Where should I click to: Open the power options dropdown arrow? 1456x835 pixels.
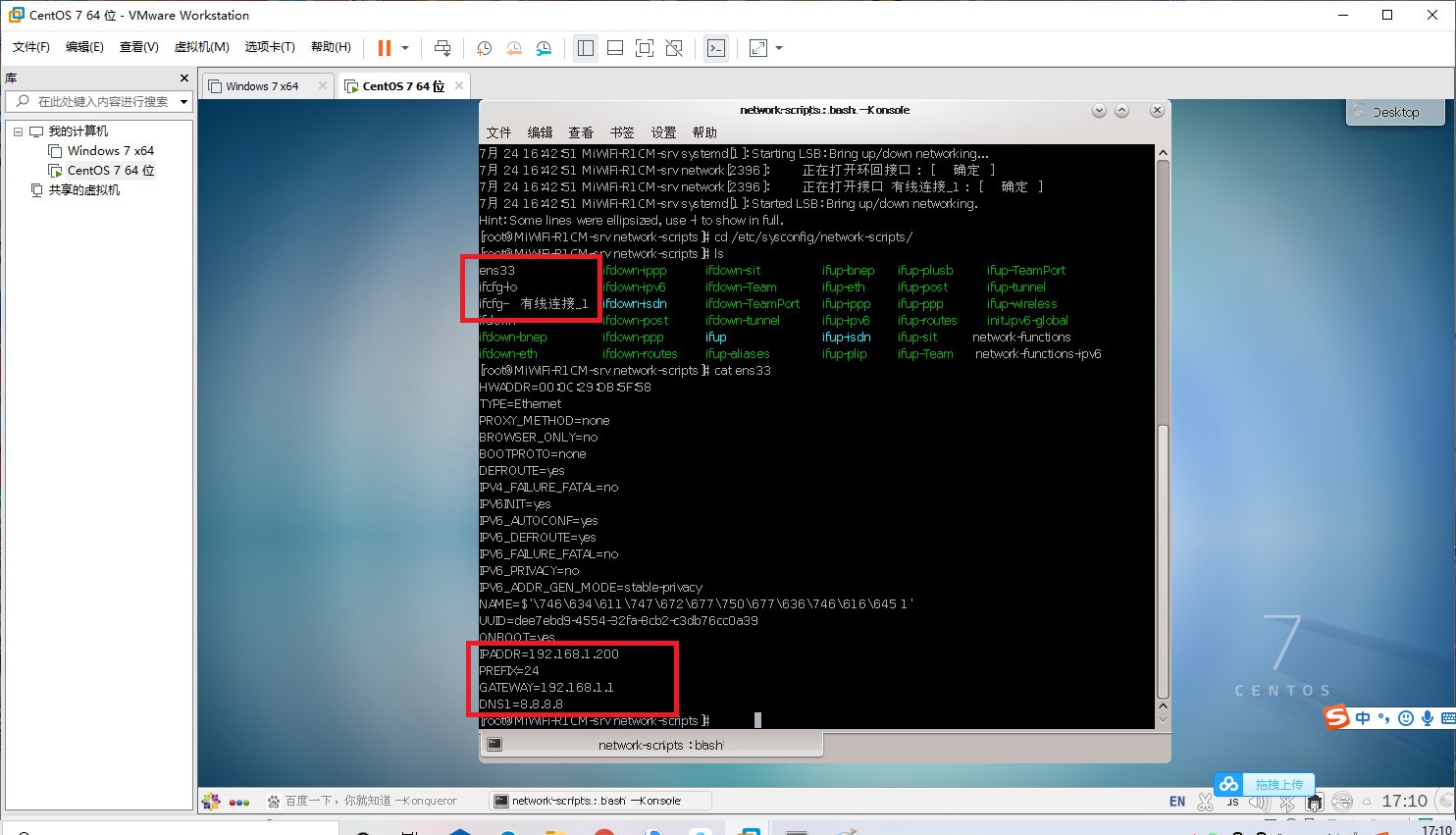pos(405,48)
